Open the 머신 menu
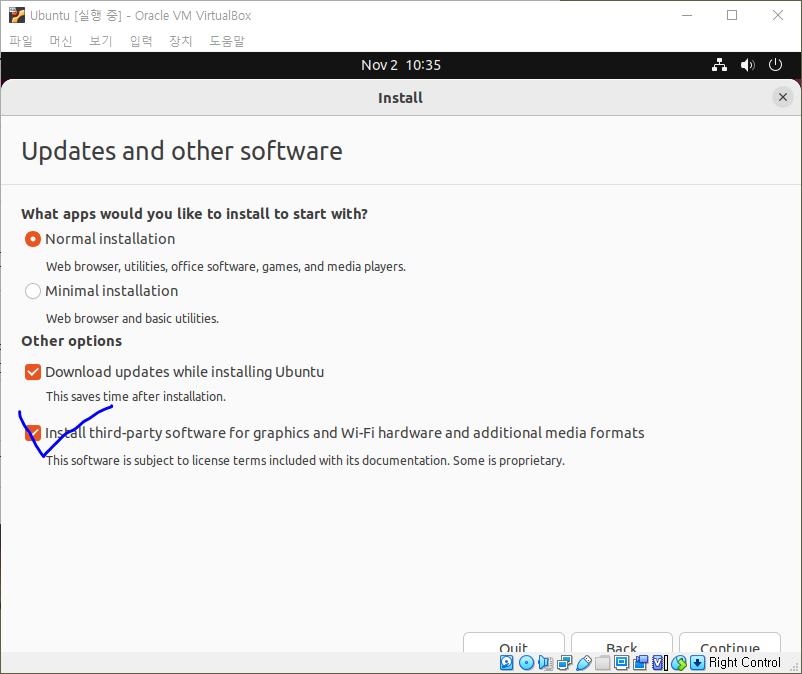 (x=61, y=41)
